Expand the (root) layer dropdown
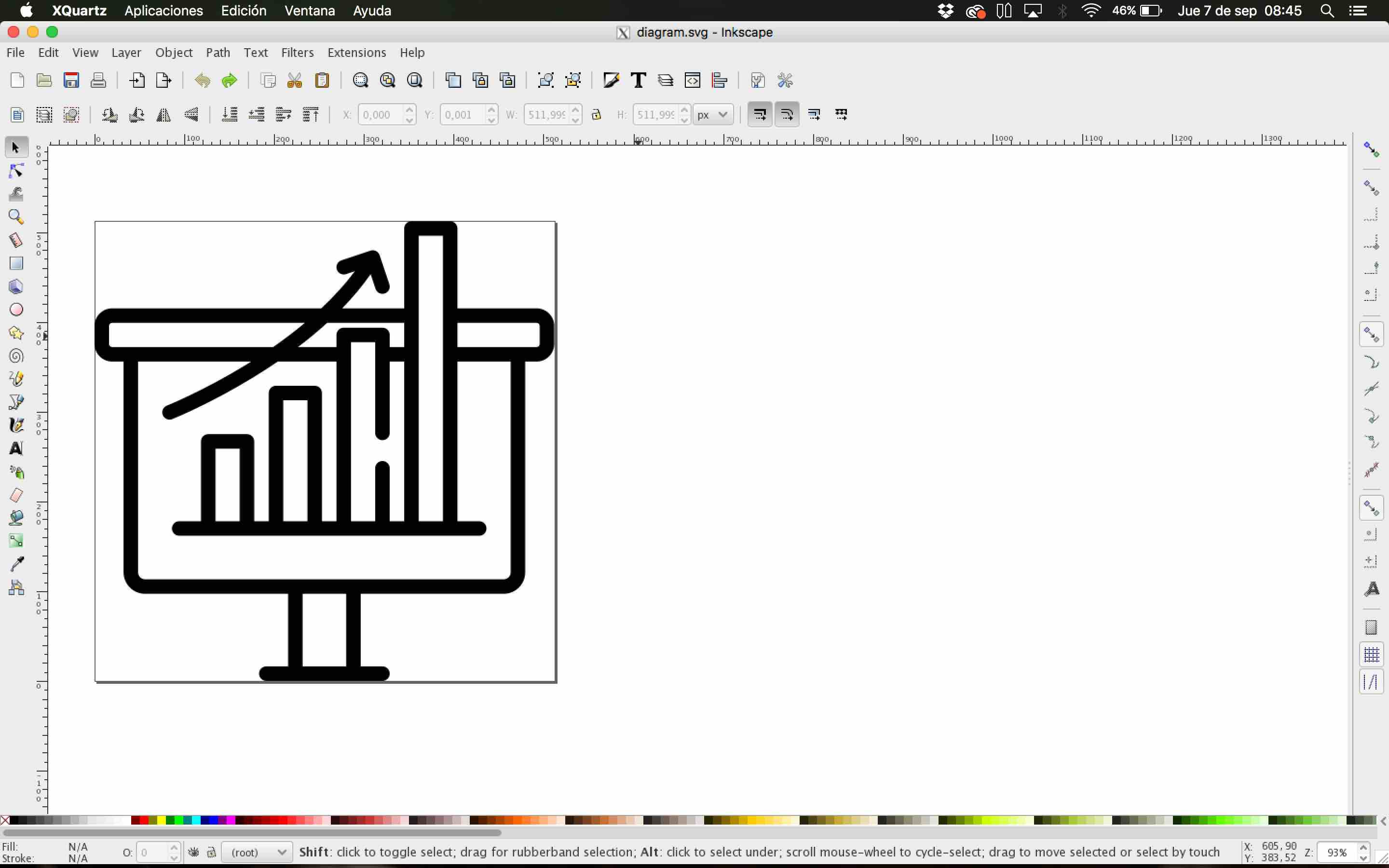 pos(258,853)
